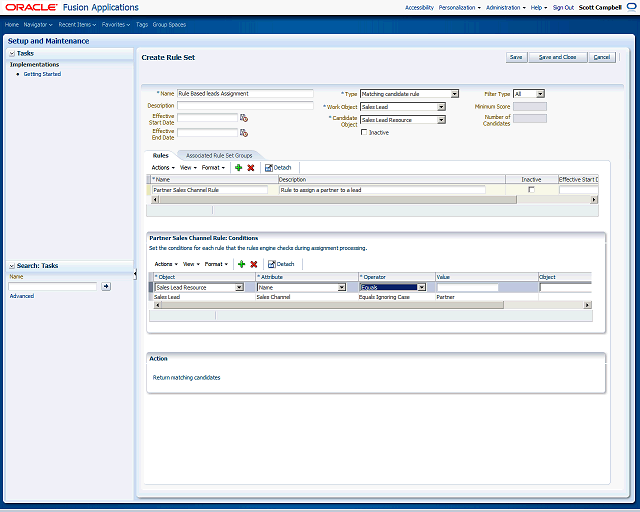The height and width of the screenshot is (512, 640).
Task: Click rule description 'Rule to assign a partner'
Action: pos(383,190)
